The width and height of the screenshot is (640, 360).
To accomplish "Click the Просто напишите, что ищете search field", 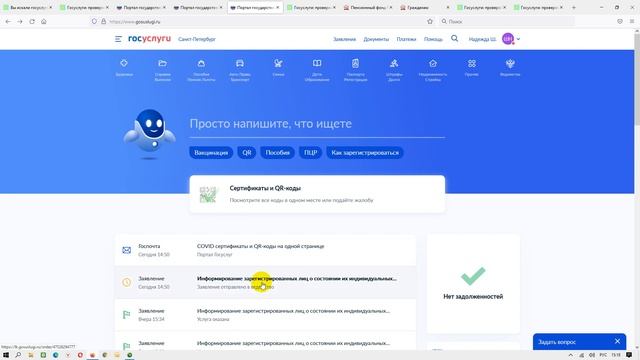I will [x=317, y=124].
